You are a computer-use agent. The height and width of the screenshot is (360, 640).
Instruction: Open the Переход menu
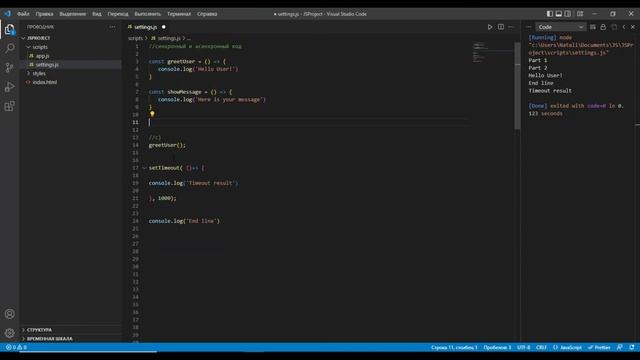pyautogui.click(x=118, y=13)
